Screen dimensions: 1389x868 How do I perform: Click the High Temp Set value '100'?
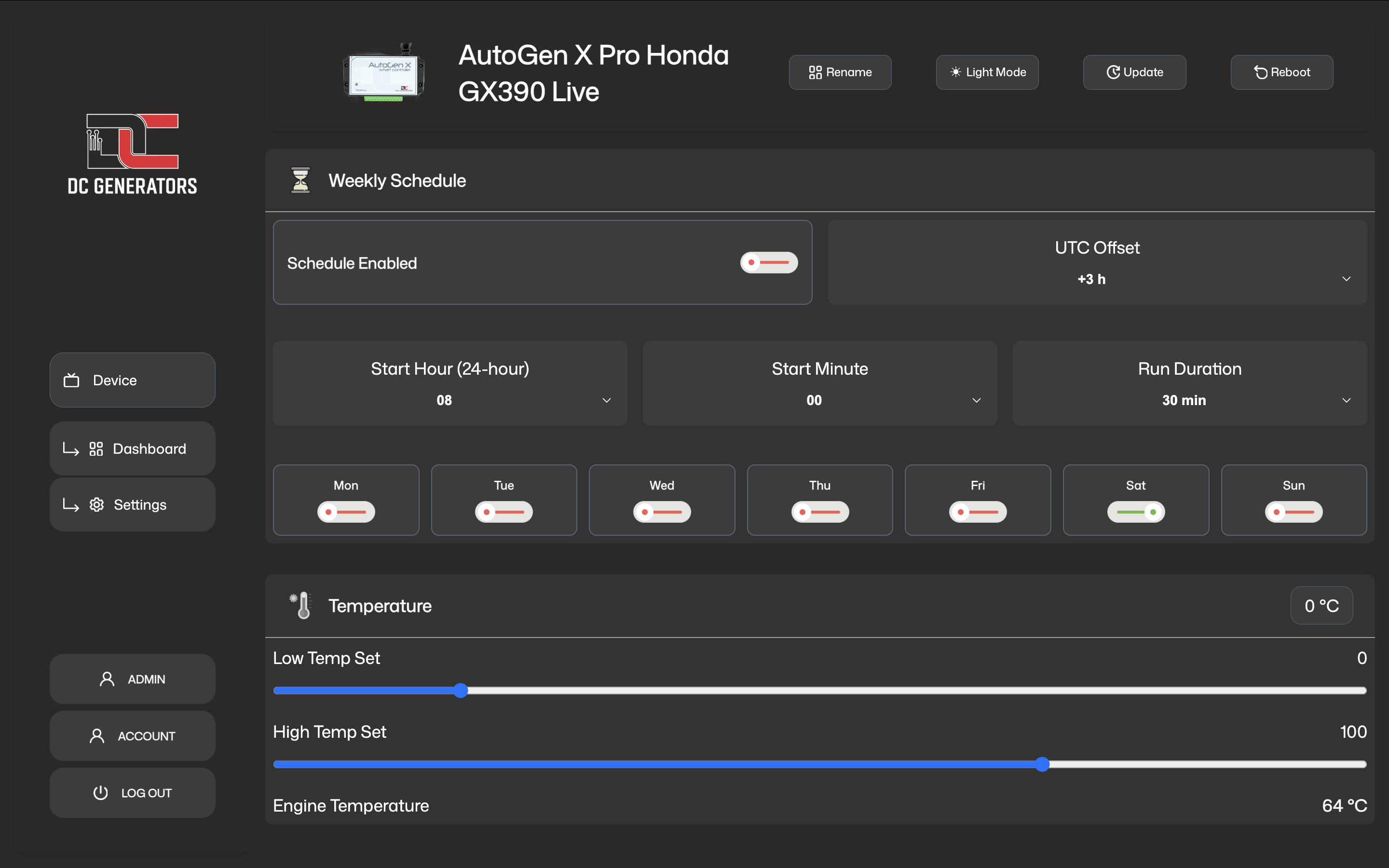(x=1353, y=732)
